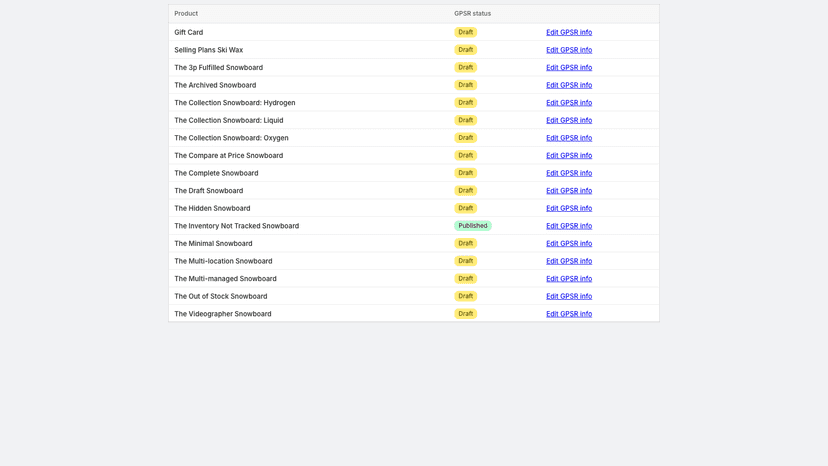
Task: Click Draft badge for The Videographer Snowboard
Action: point(465,314)
